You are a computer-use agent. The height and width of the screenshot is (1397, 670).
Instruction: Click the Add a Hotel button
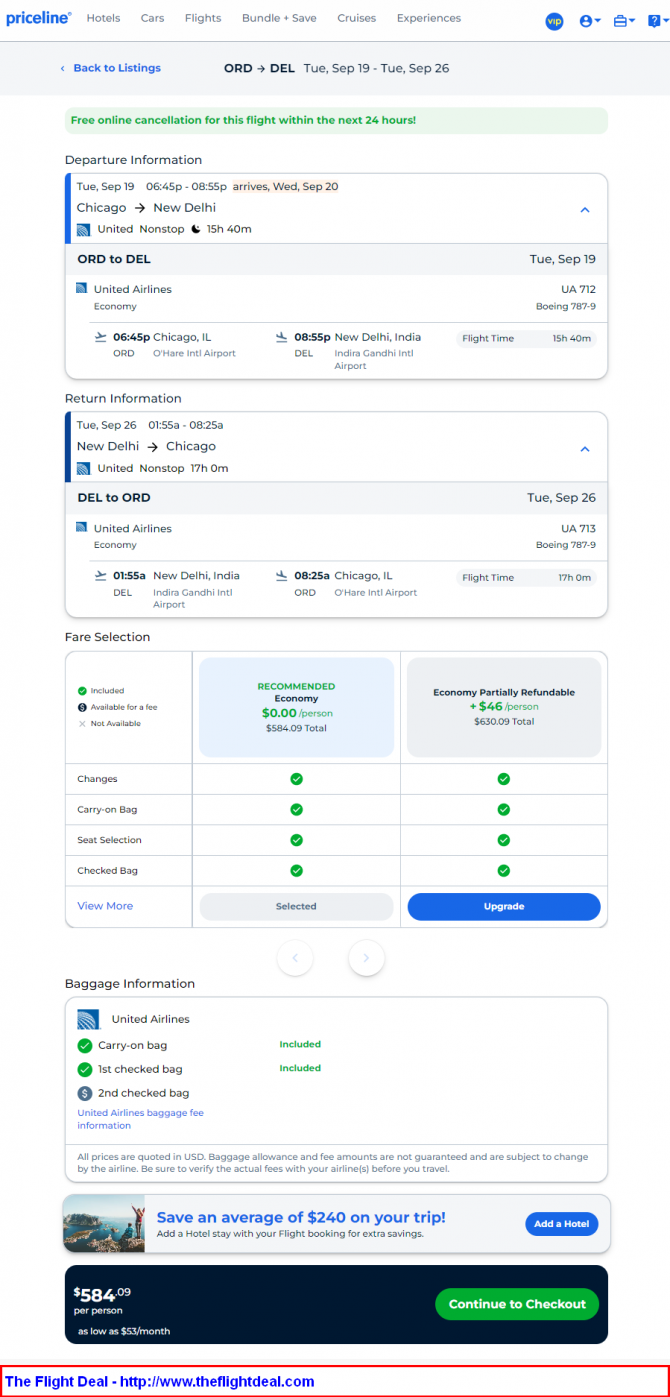pyautogui.click(x=561, y=1224)
